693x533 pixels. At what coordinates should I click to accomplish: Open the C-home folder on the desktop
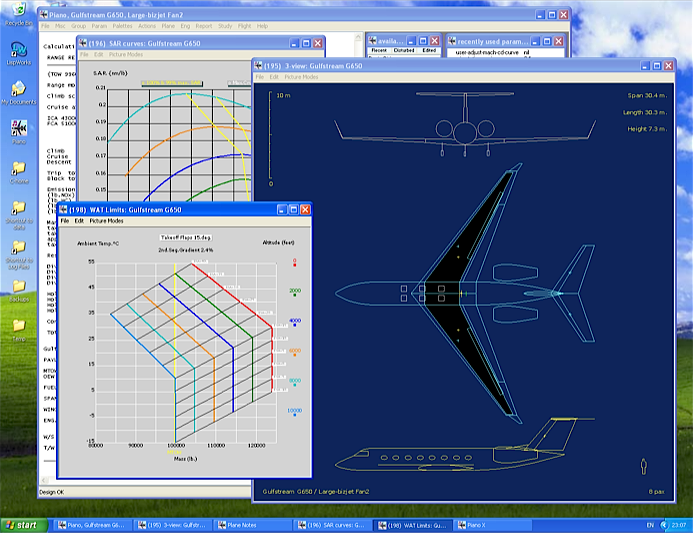(x=19, y=172)
